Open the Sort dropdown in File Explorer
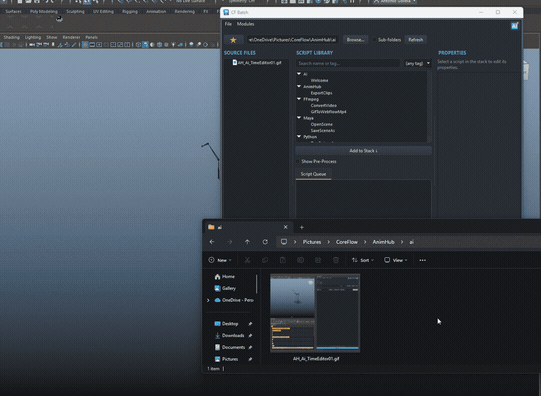Image resolution: width=541 pixels, height=396 pixels. pyautogui.click(x=363, y=260)
